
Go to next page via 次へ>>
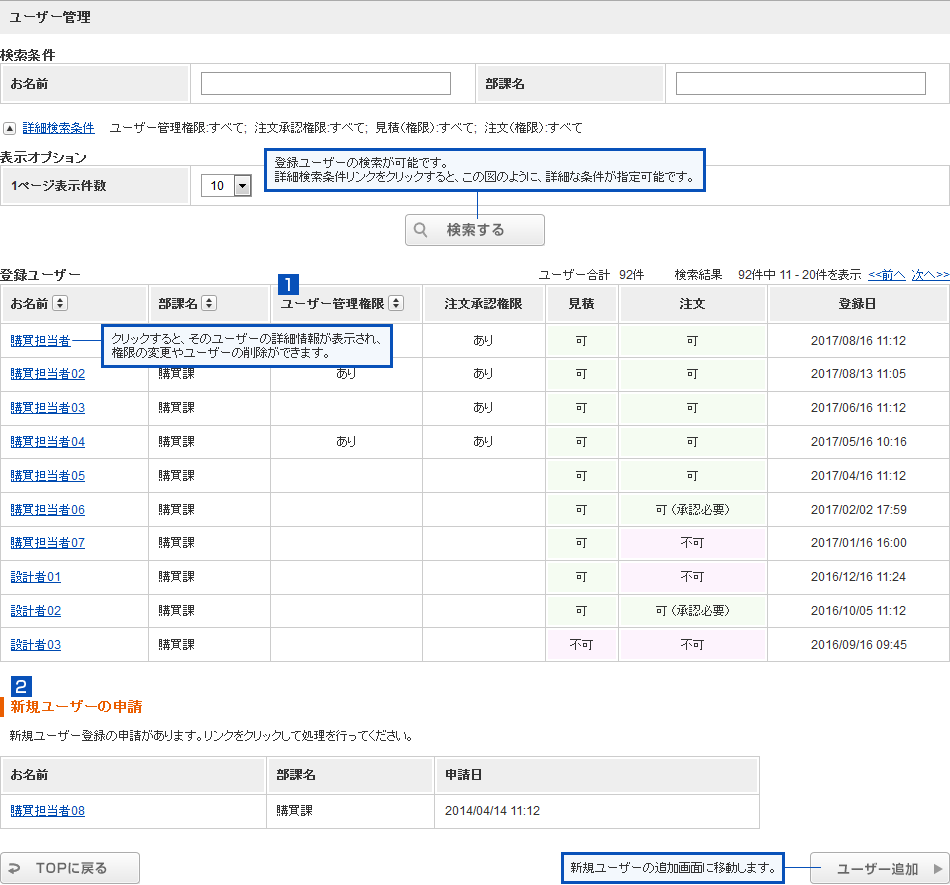[929, 274]
